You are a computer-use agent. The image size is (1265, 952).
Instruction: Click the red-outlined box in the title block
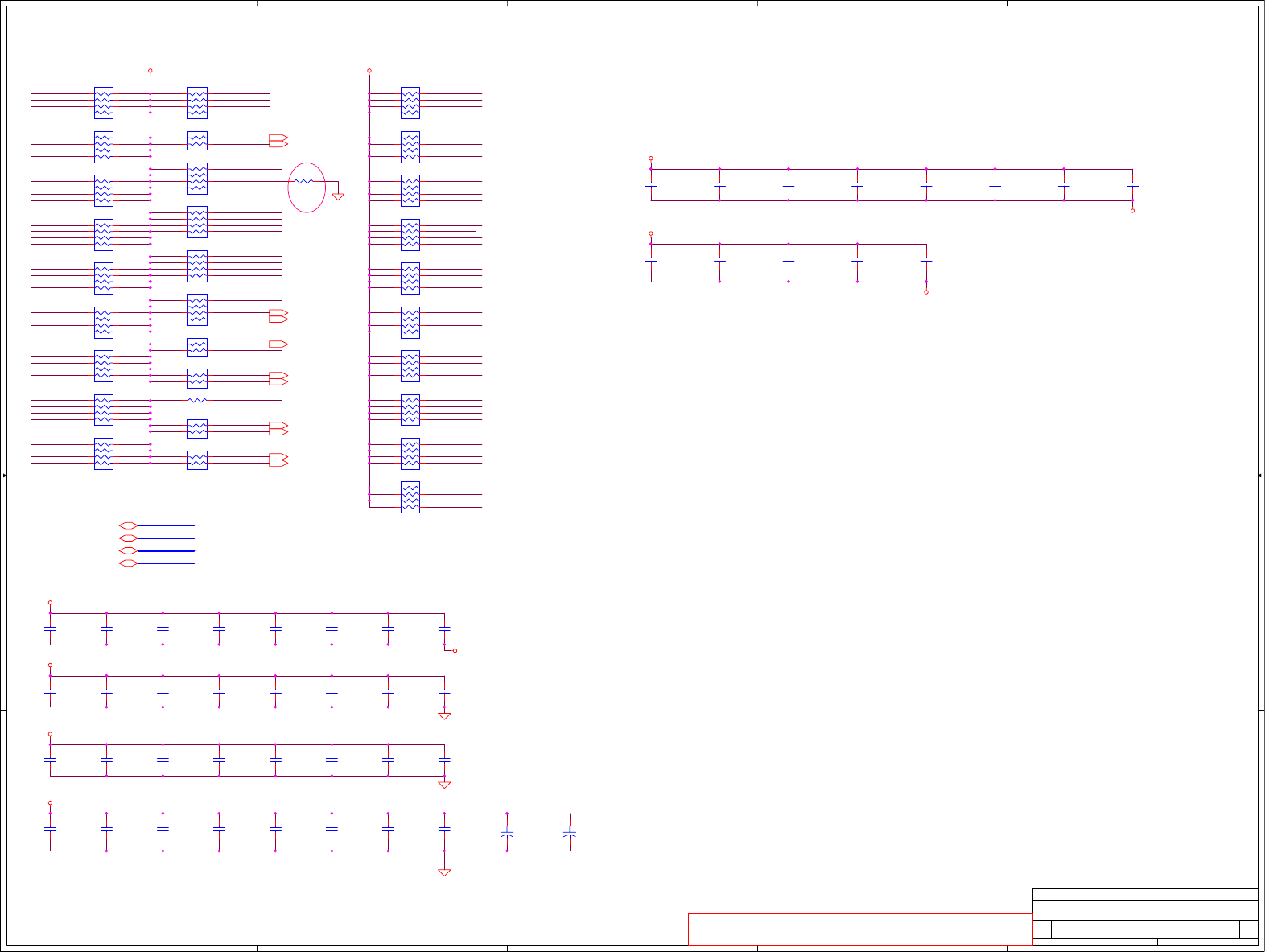click(860, 929)
